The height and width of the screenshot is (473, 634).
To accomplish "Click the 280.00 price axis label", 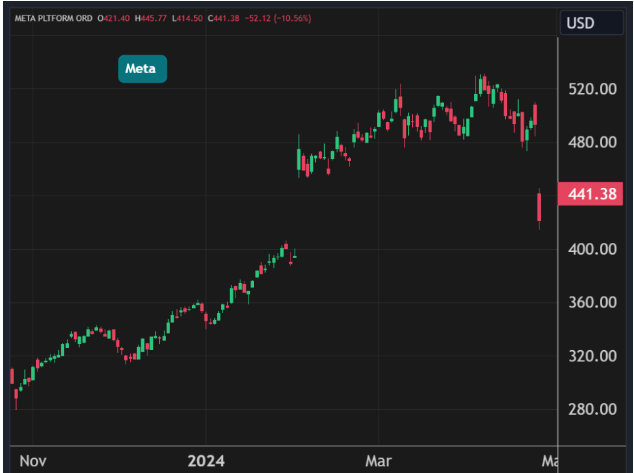I will [592, 410].
